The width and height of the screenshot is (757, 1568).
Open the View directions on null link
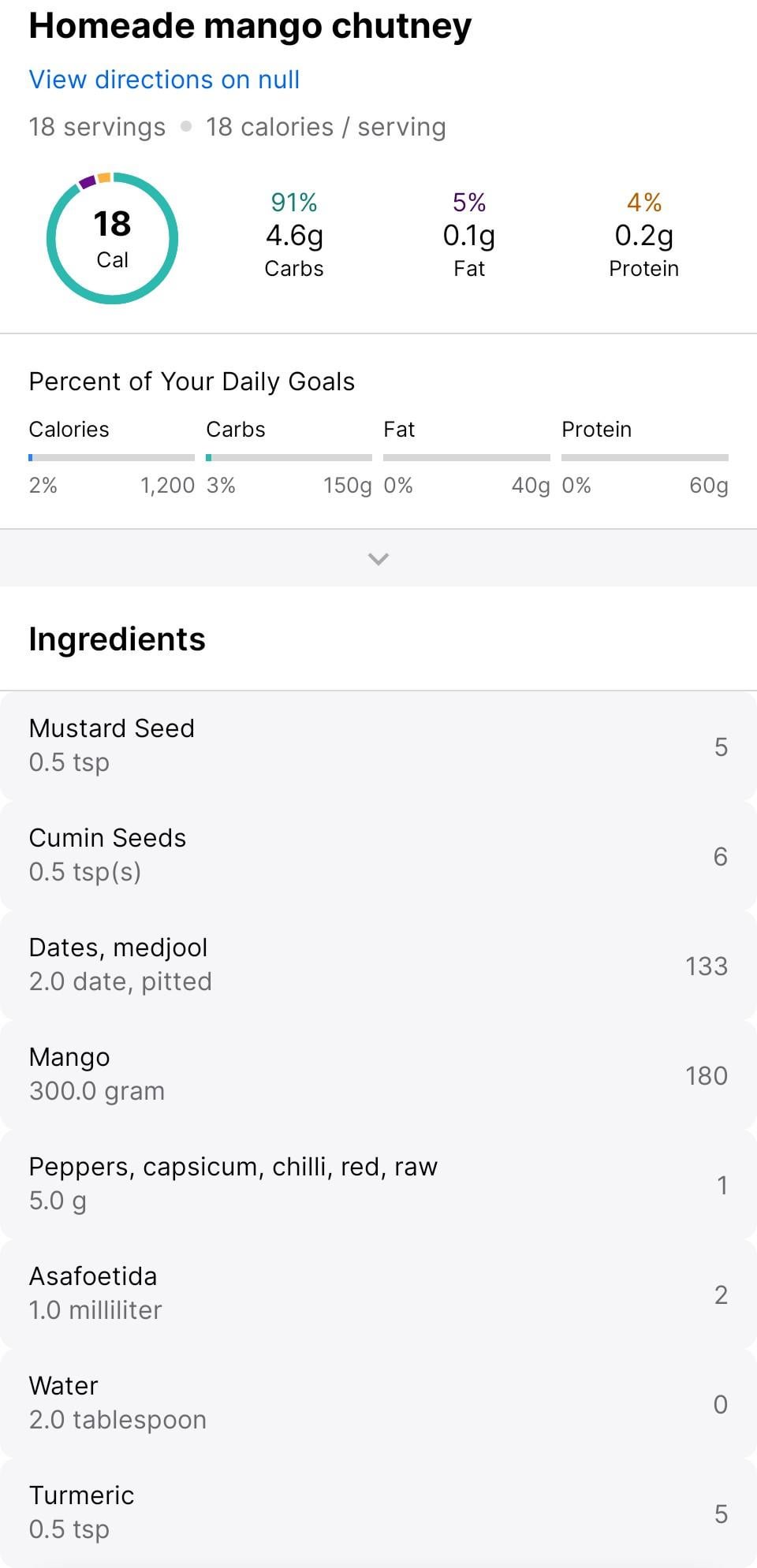[164, 80]
